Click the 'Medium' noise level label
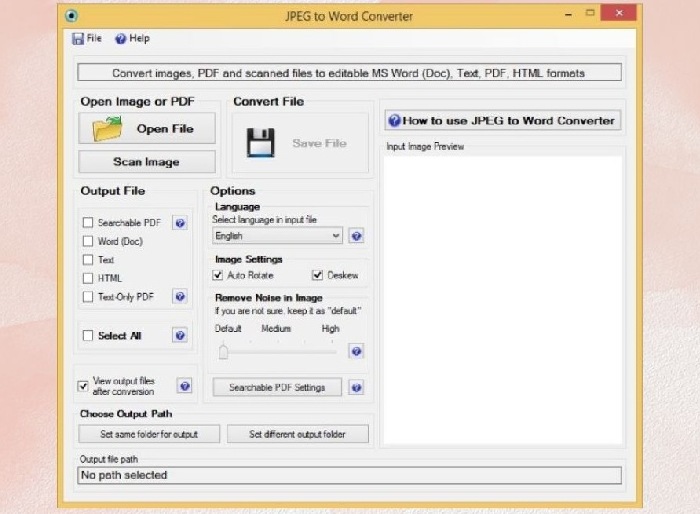 276,329
